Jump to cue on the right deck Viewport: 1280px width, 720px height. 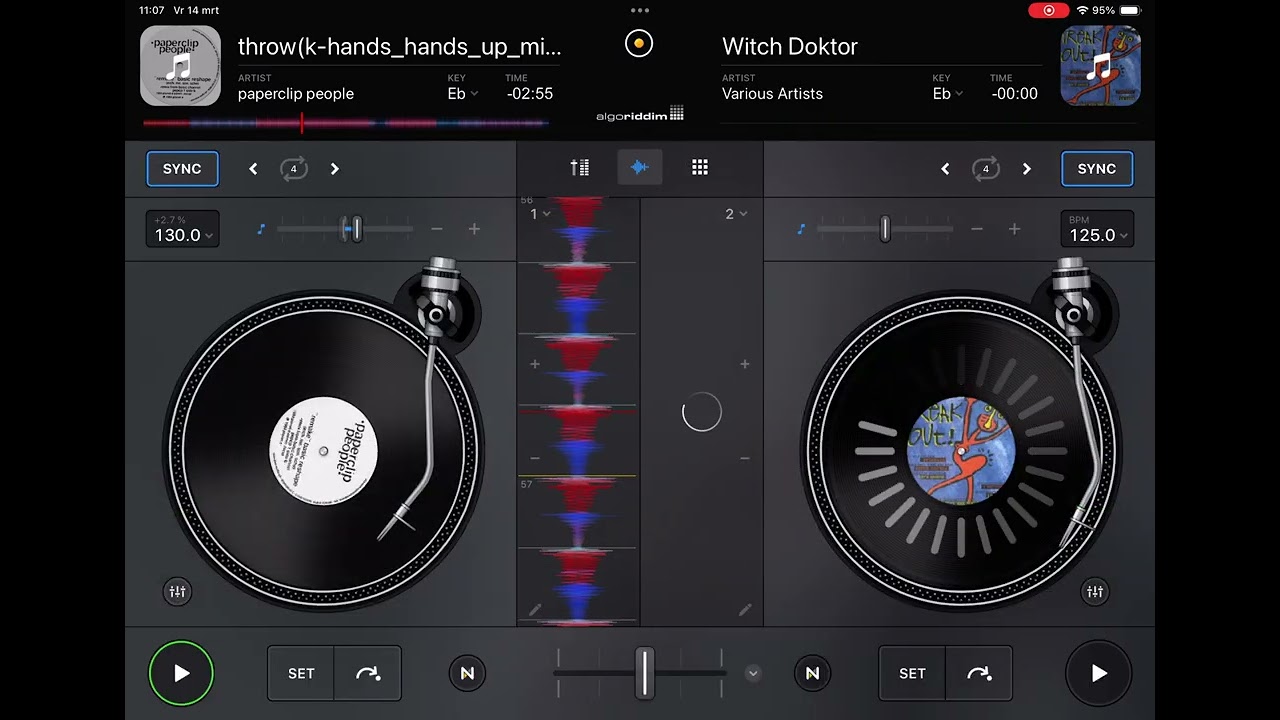(979, 674)
